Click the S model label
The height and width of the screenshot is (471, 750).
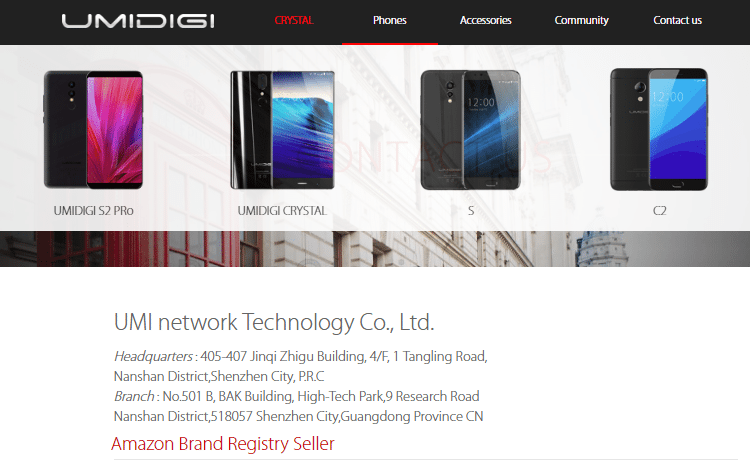pos(471,211)
